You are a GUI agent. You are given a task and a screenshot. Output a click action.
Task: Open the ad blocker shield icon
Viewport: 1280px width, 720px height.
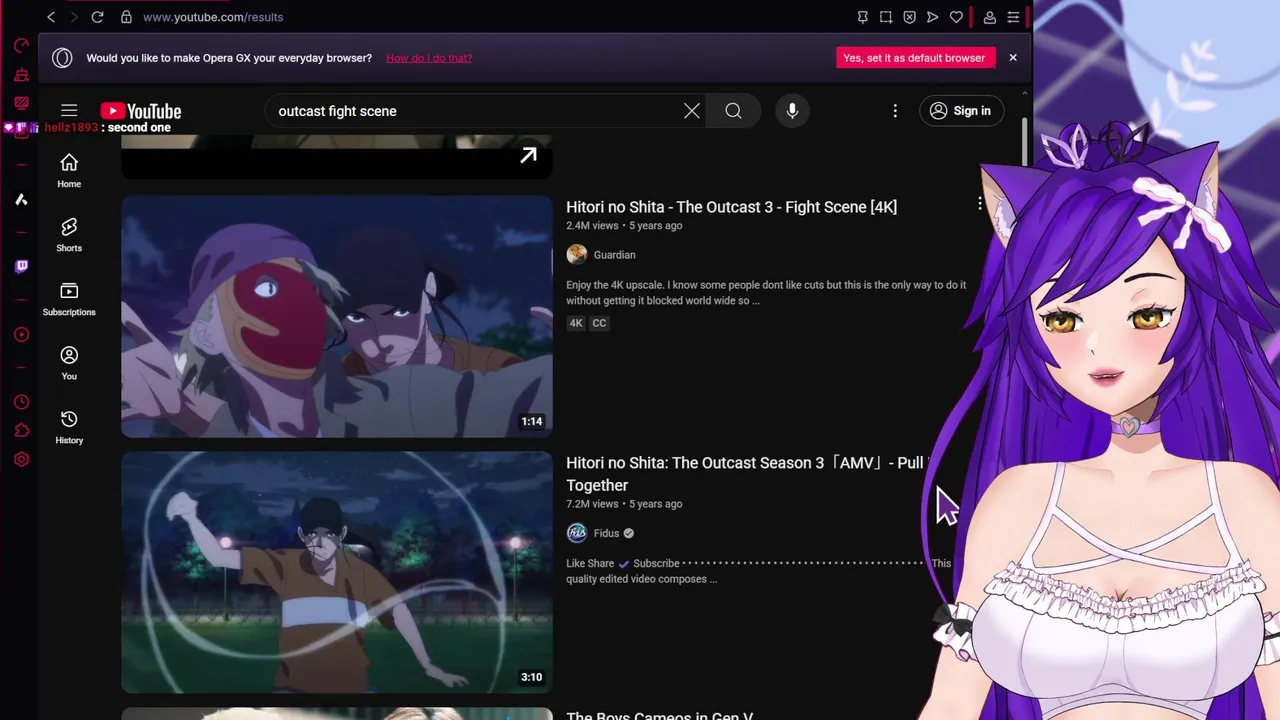(x=909, y=17)
